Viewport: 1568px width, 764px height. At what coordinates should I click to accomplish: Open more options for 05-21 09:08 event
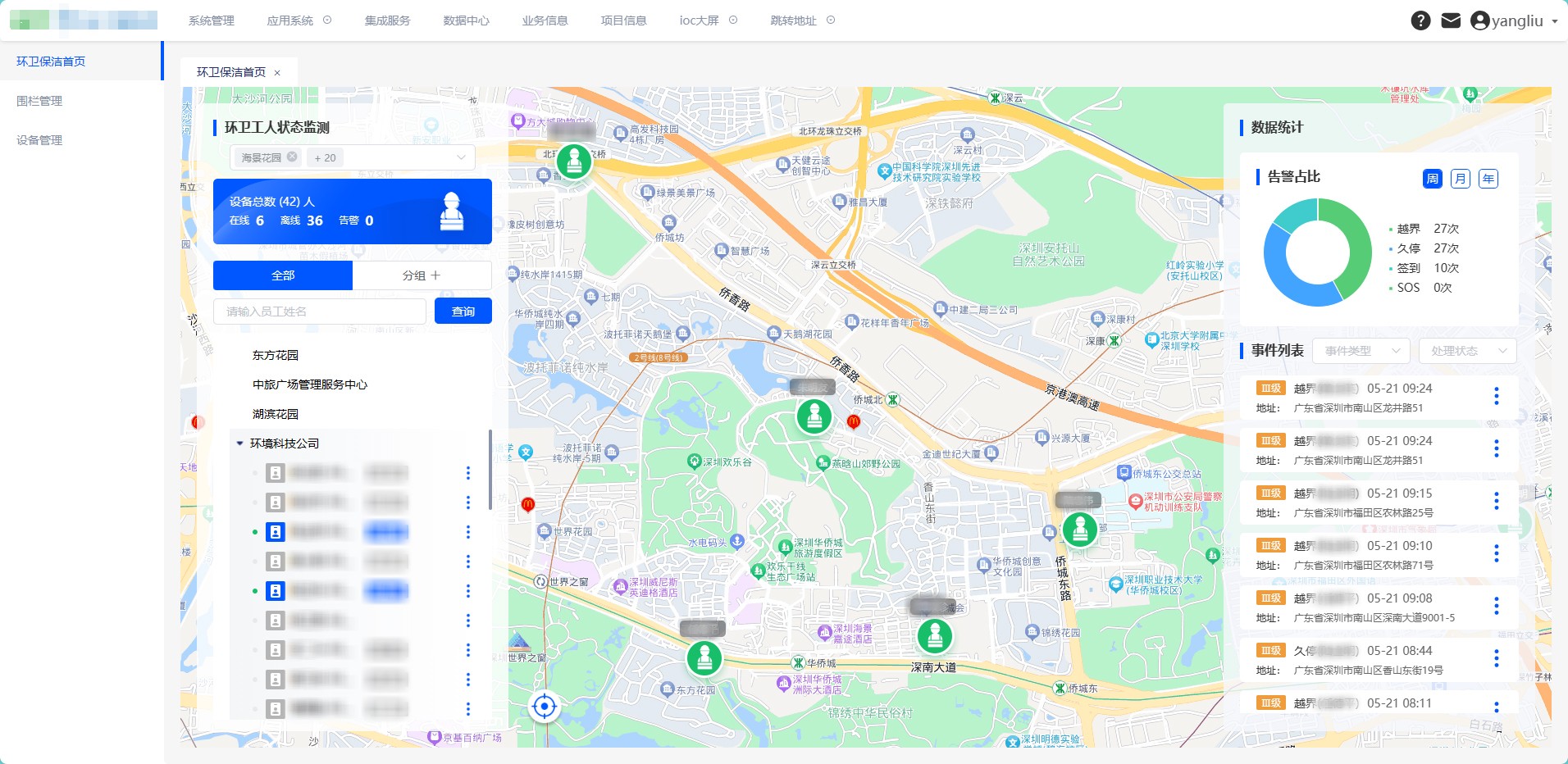tap(1497, 606)
